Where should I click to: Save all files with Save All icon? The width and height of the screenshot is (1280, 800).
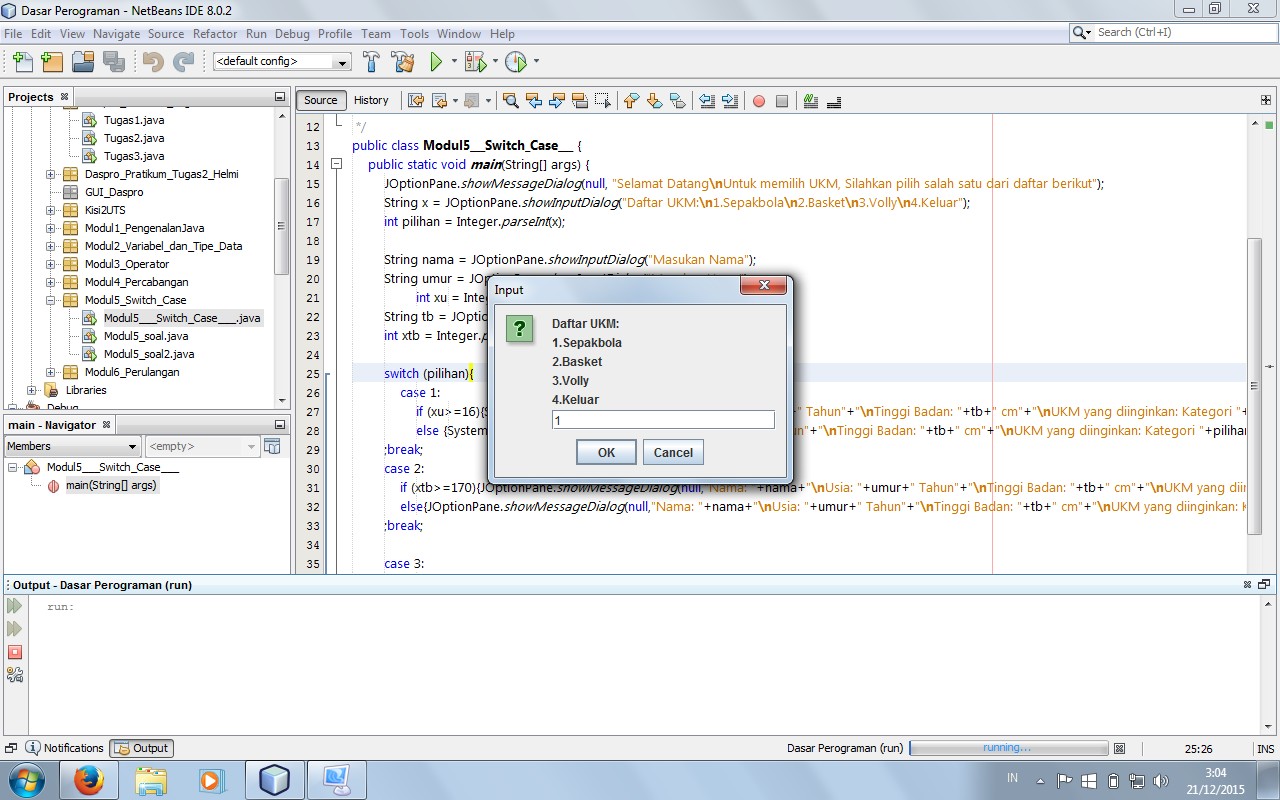(x=113, y=62)
